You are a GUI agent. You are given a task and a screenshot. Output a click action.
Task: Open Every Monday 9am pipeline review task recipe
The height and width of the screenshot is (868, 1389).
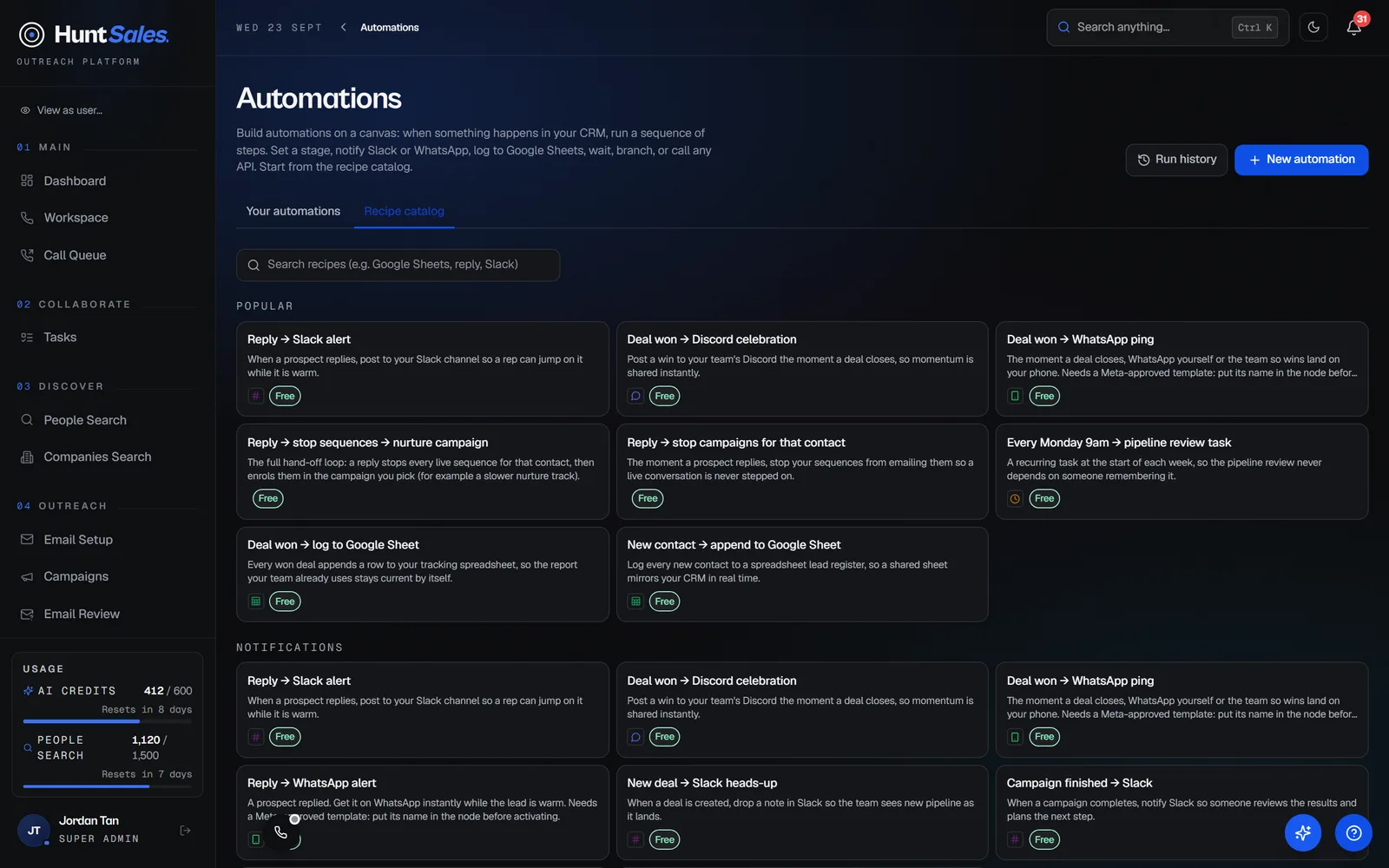click(1182, 471)
